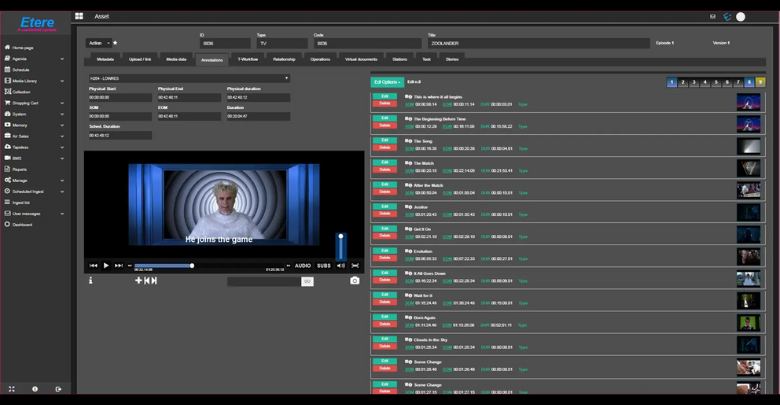Image resolution: width=780 pixels, height=405 pixels.
Task: Play the video preview
Action: (x=106, y=266)
